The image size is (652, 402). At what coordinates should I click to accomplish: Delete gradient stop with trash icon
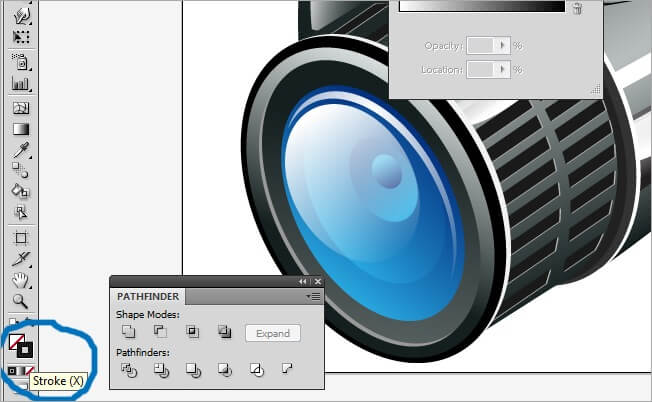point(577,8)
